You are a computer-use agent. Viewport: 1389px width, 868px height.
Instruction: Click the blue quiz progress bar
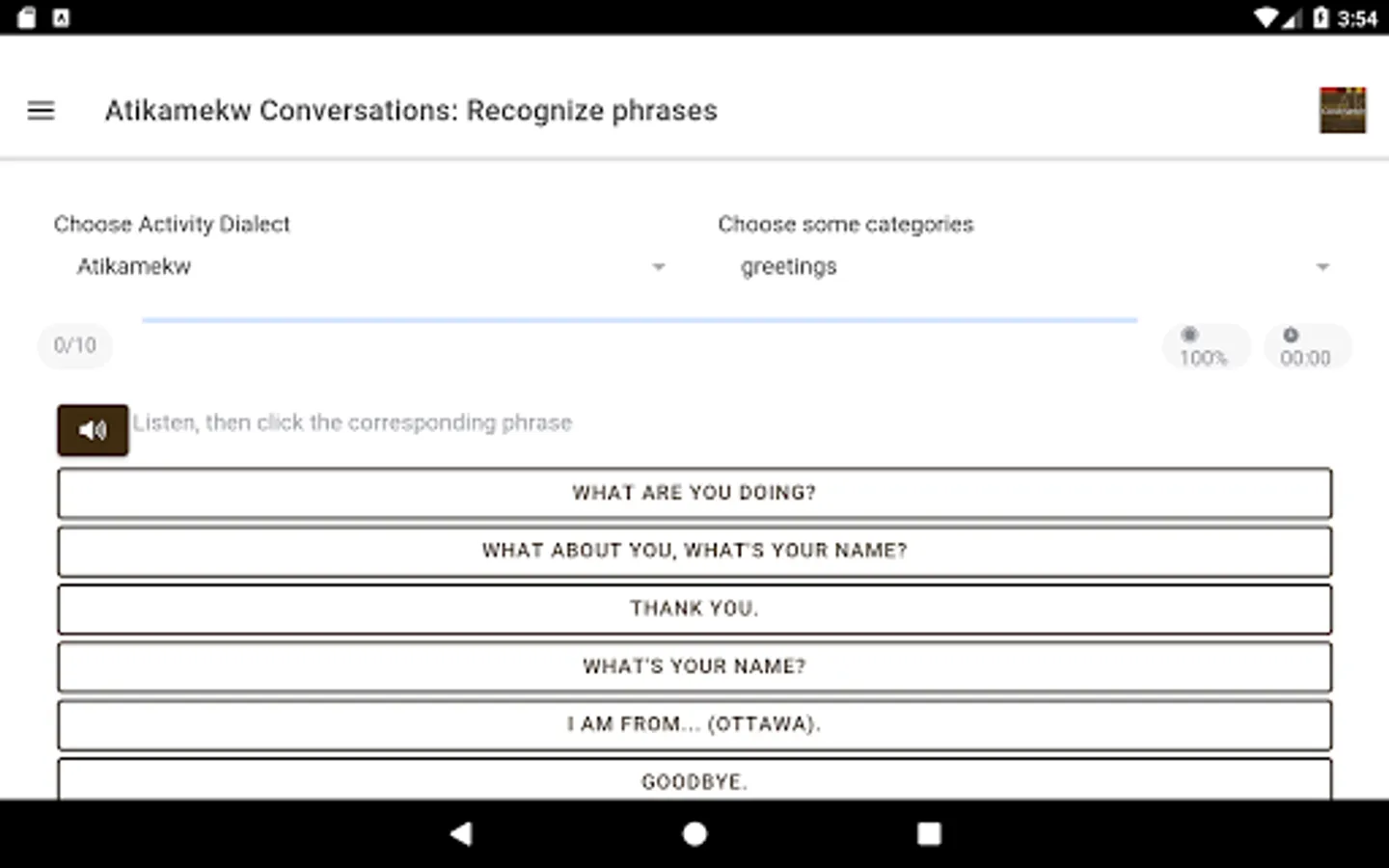pos(640,319)
